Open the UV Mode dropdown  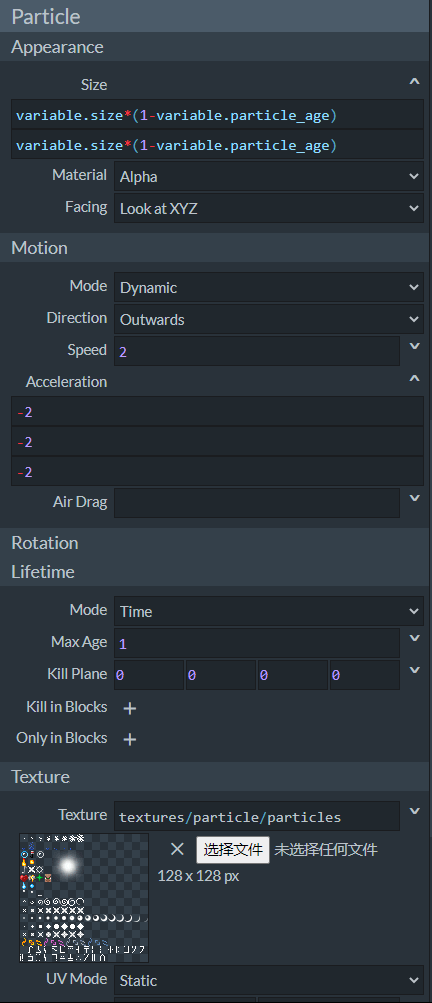point(269,980)
